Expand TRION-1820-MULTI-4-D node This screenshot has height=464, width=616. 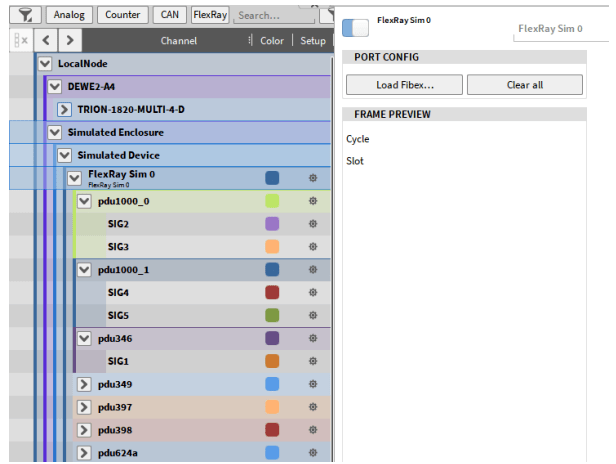point(65,109)
